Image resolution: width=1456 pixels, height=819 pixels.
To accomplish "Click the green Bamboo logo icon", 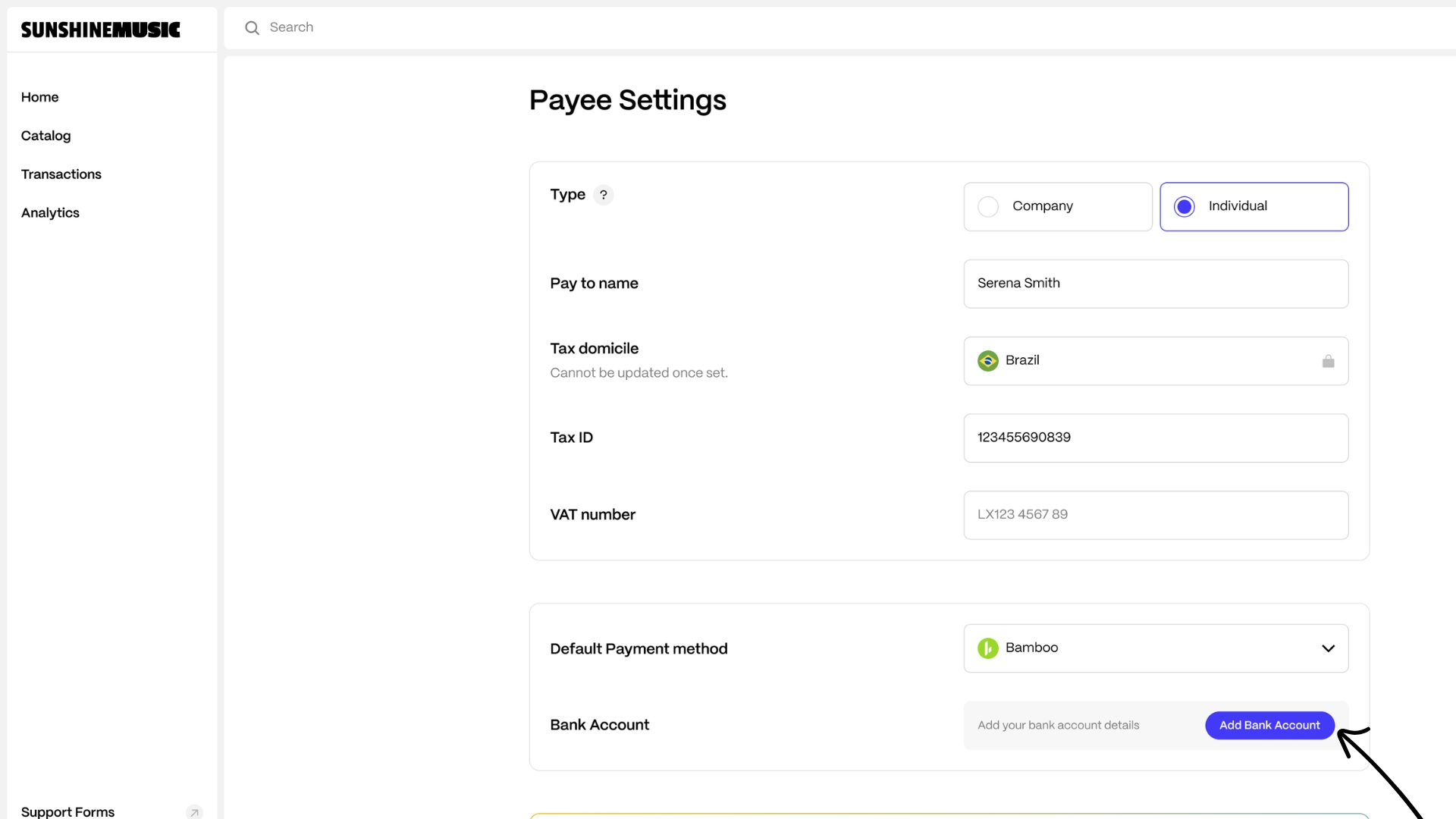I will point(987,648).
